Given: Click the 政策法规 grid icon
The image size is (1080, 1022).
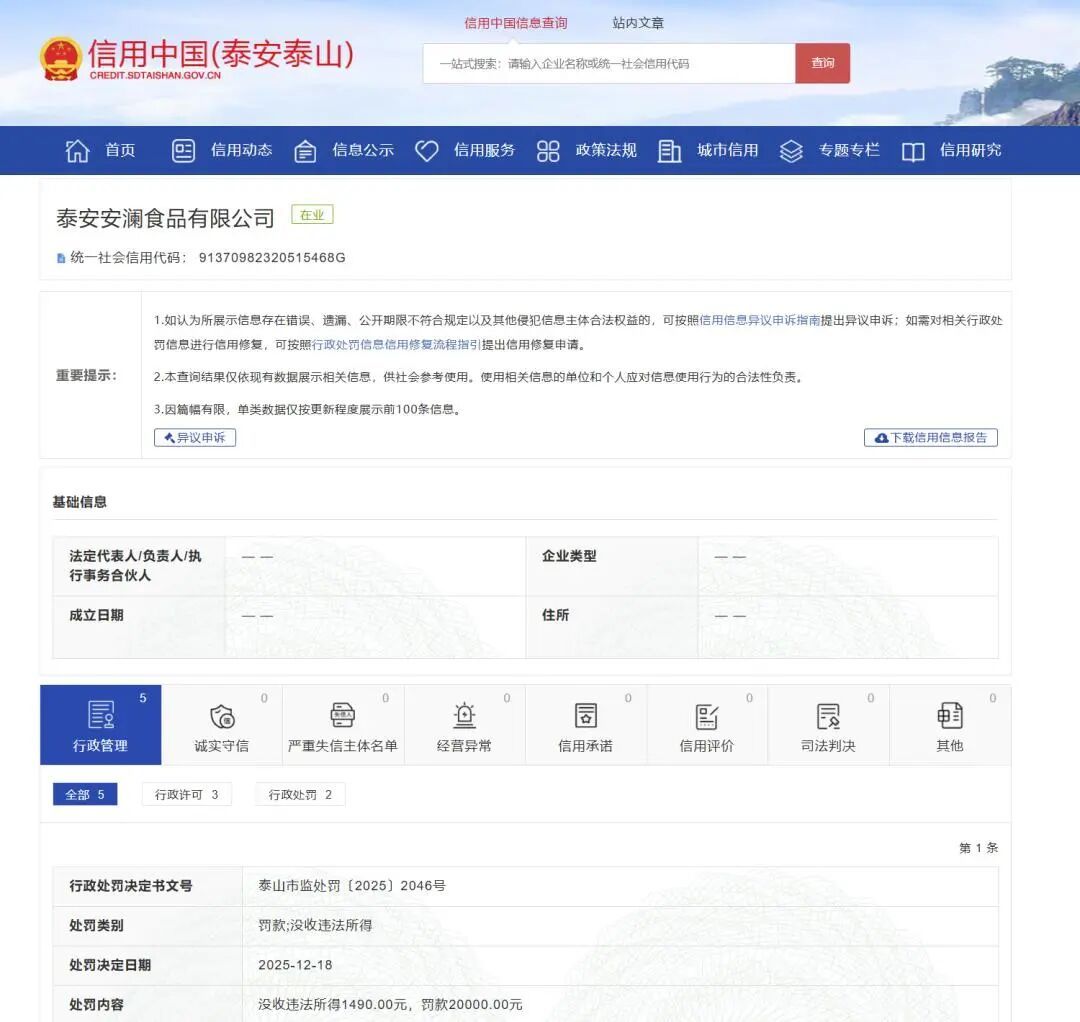Looking at the screenshot, I should coord(548,151).
